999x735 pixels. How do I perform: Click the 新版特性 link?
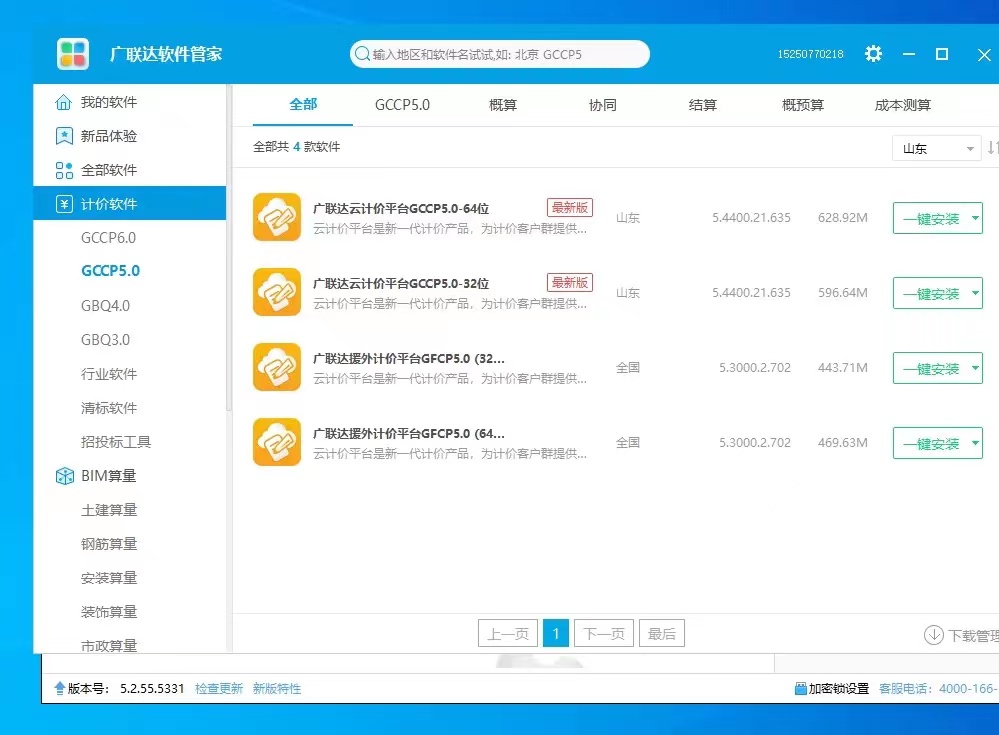[x=277, y=689]
